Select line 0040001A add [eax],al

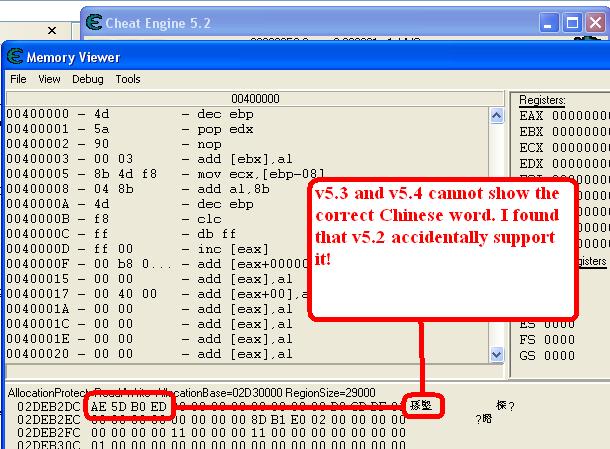(158, 309)
